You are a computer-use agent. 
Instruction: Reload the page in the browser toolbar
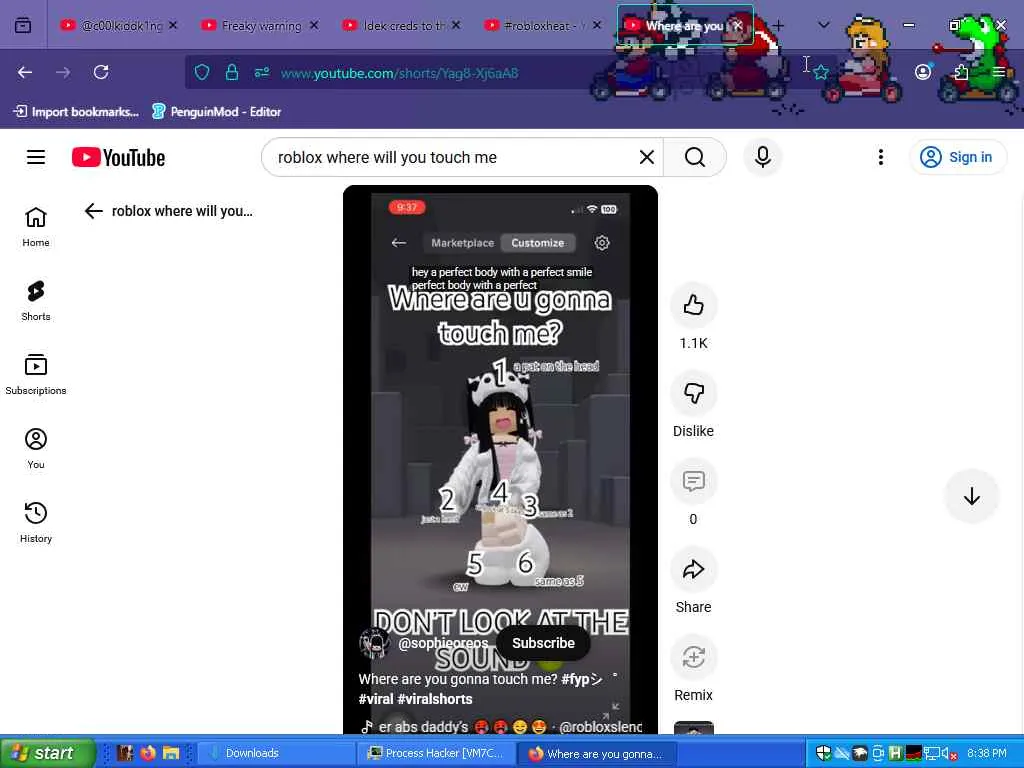click(x=101, y=72)
